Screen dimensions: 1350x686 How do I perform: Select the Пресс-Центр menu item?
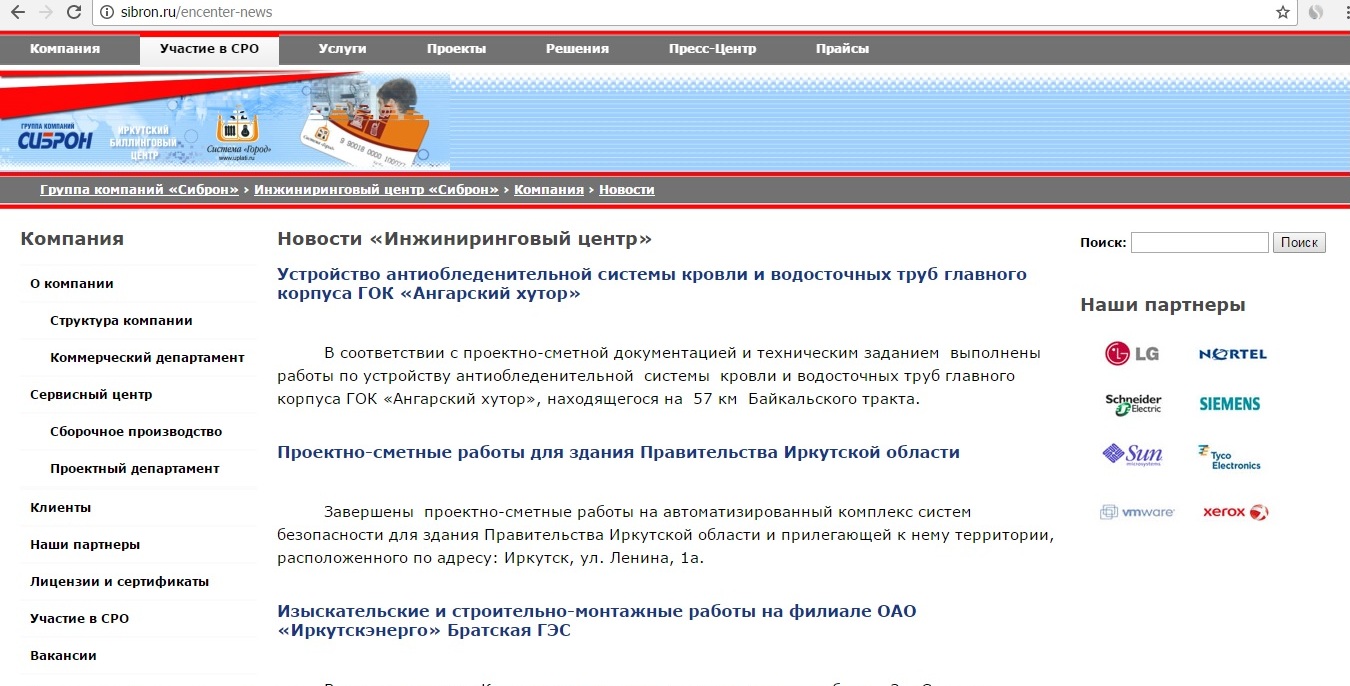click(712, 49)
